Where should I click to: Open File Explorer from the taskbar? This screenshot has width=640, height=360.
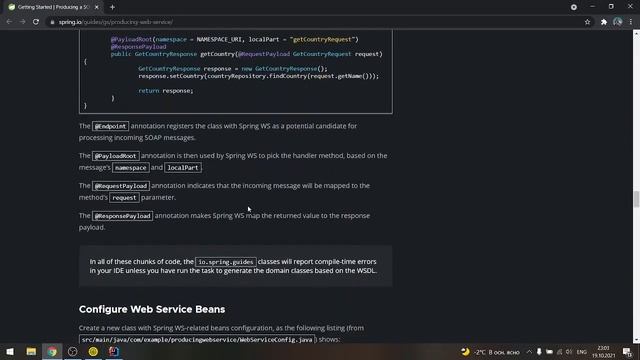pyautogui.click(x=31, y=351)
